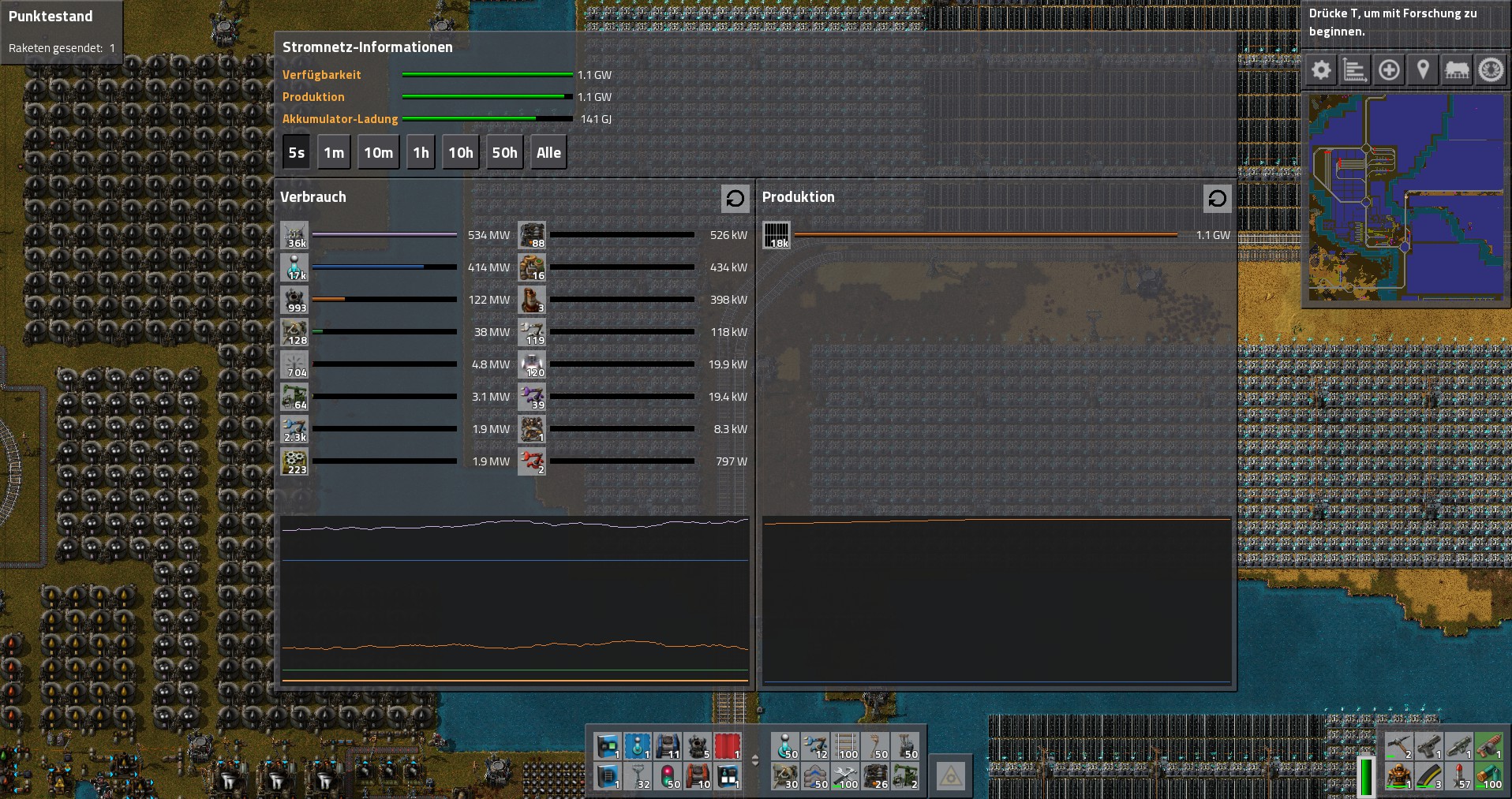Image resolution: width=1512 pixels, height=799 pixels.
Task: Toggle fast inserter entry (2.3k)
Action: pos(294,429)
